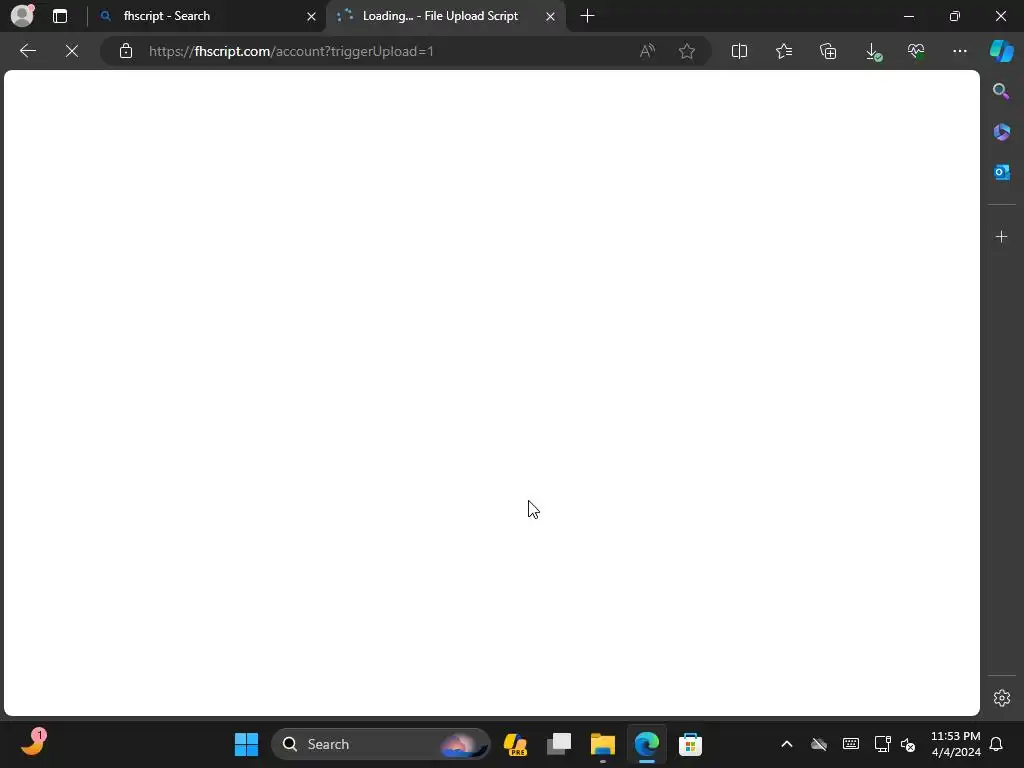Show Downloads panel
The height and width of the screenshot is (768, 1024).
pyautogui.click(x=873, y=52)
